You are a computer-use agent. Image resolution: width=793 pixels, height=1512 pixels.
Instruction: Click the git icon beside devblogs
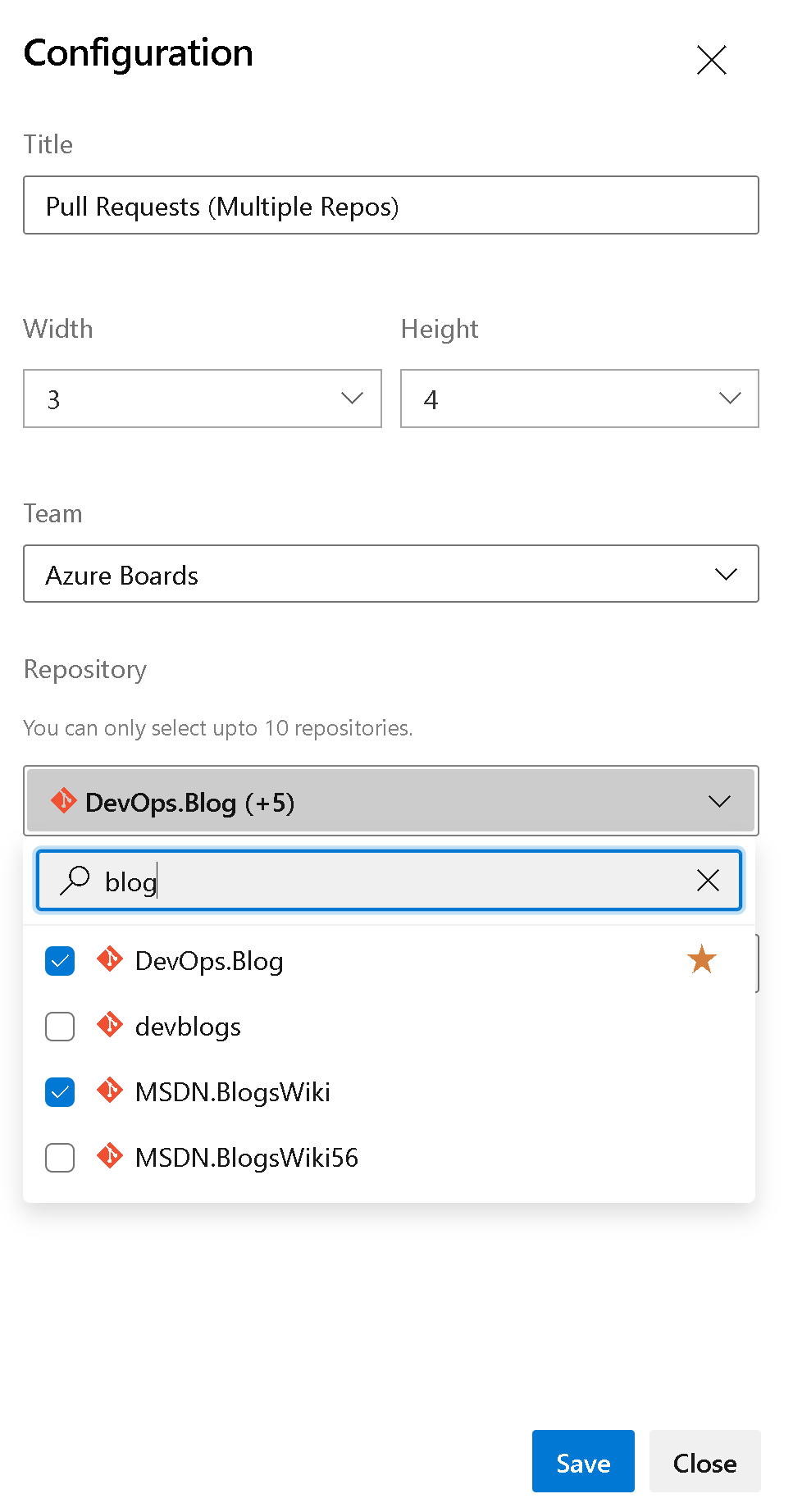point(110,1025)
